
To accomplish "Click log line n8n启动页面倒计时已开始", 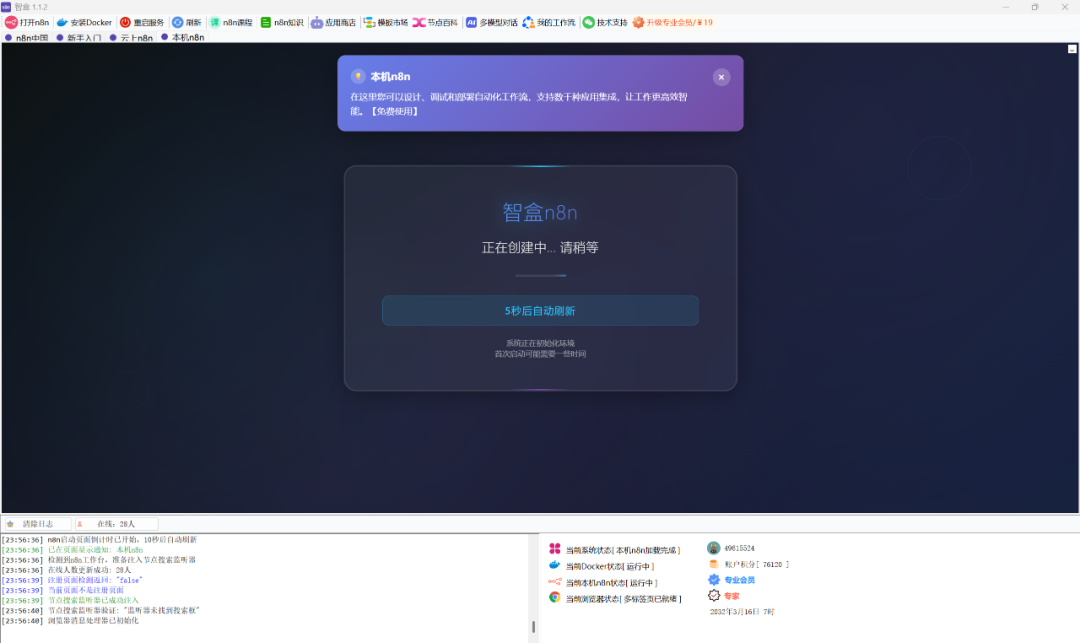I will 99,540.
